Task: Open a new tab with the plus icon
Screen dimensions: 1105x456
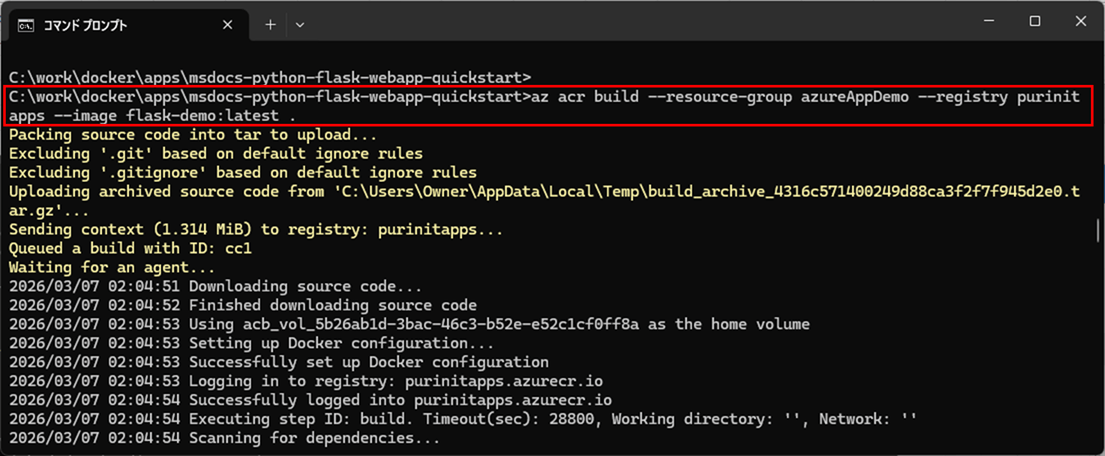Action: point(270,24)
